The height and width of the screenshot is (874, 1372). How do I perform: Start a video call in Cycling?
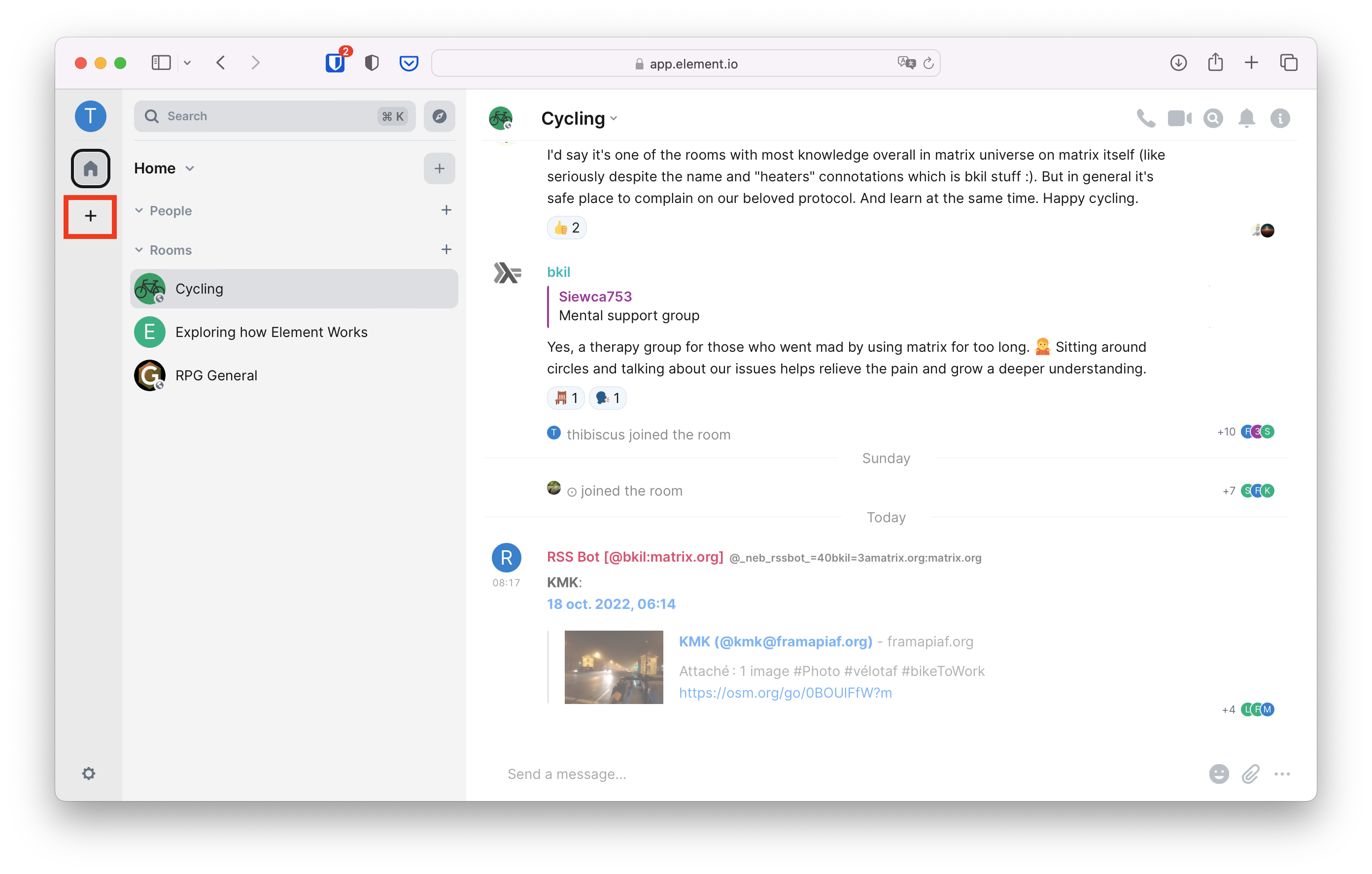[x=1179, y=118]
